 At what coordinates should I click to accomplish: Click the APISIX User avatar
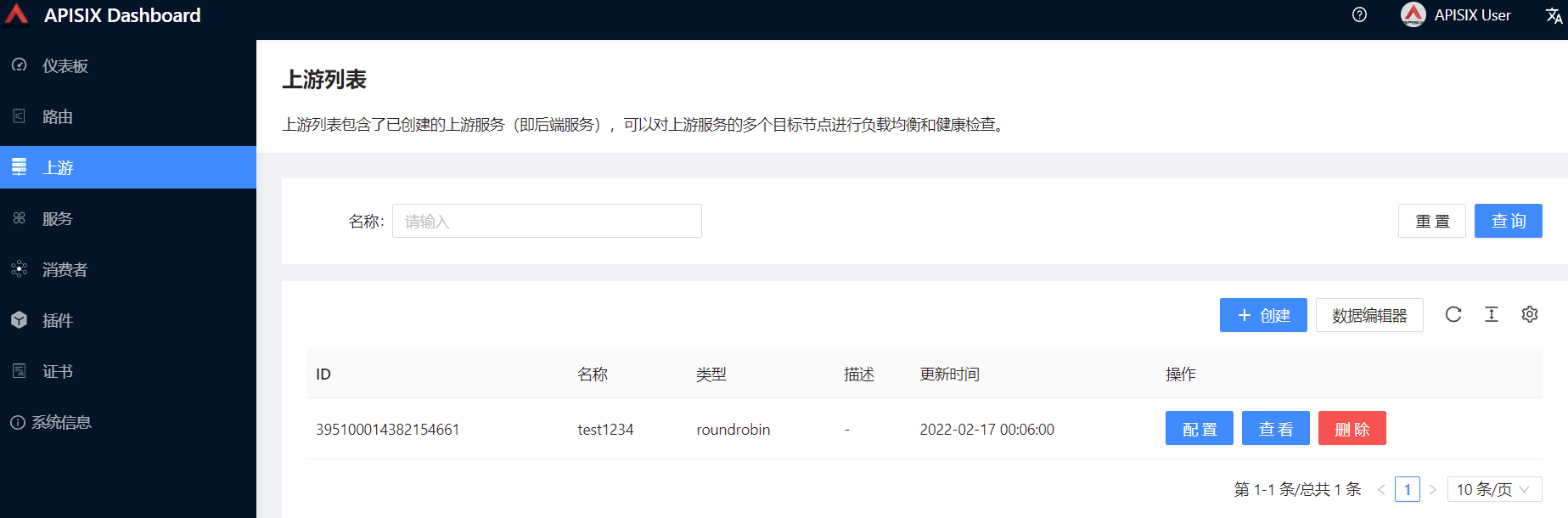coord(1413,14)
